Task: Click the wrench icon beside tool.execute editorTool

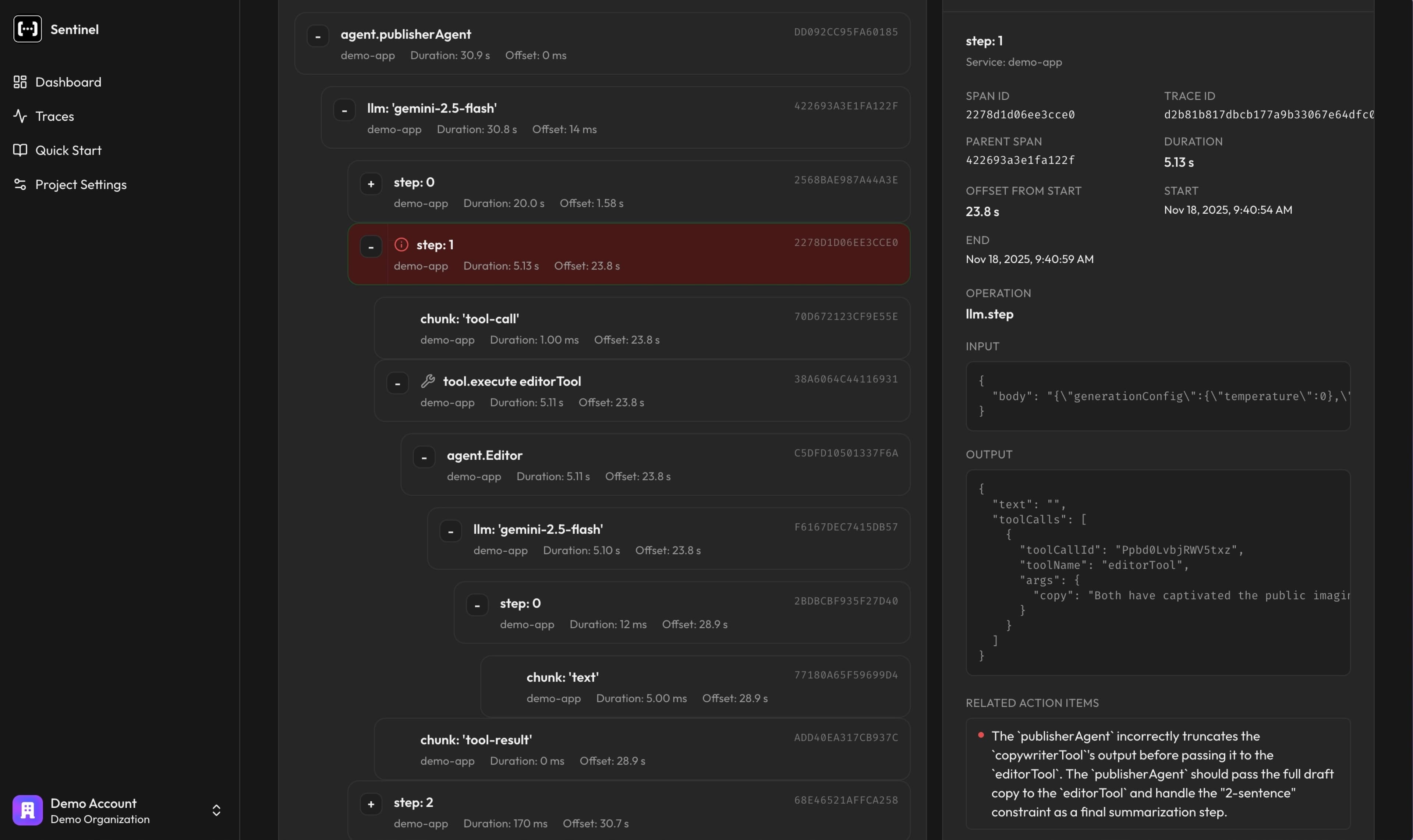Action: coord(428,381)
